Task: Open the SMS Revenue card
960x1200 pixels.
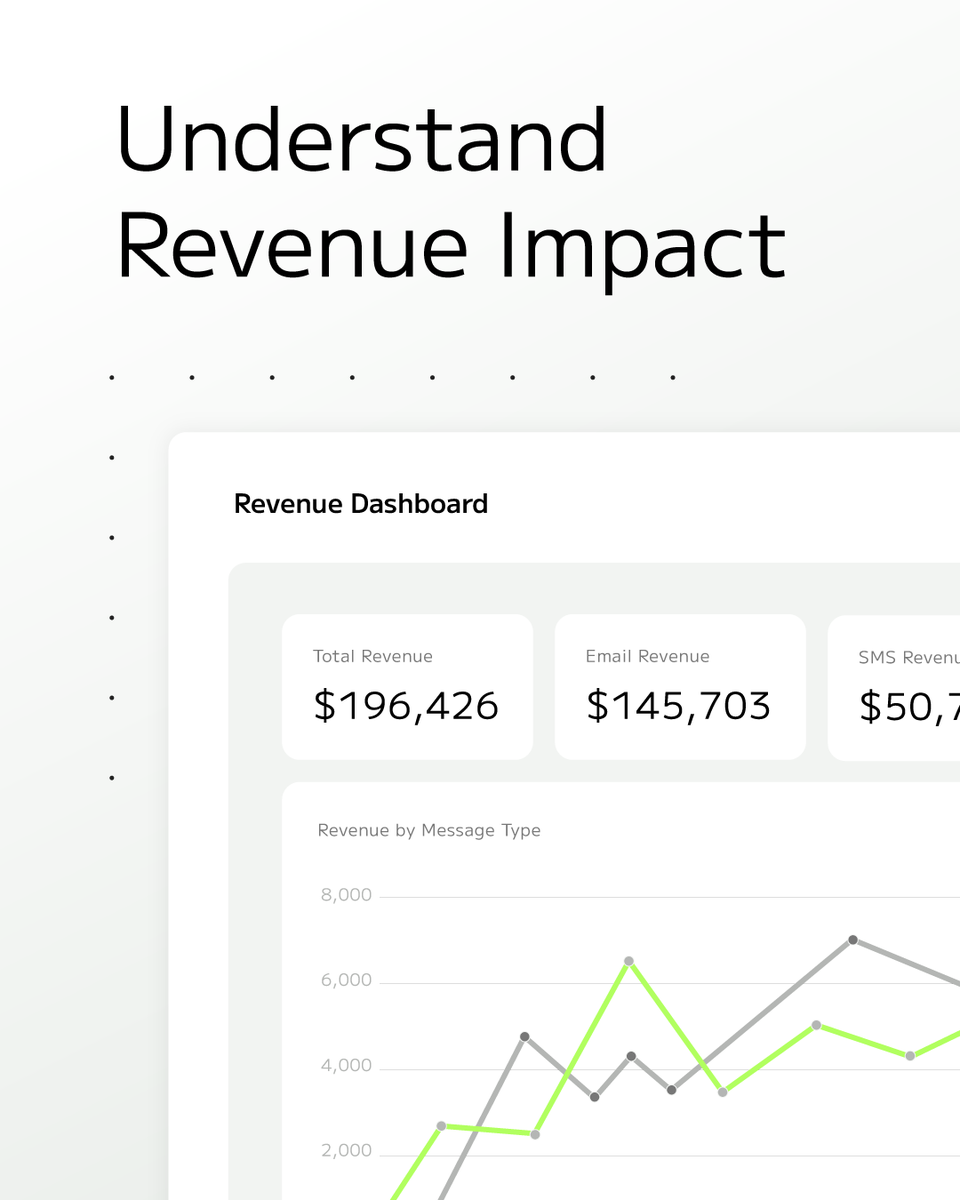Action: 894,687
